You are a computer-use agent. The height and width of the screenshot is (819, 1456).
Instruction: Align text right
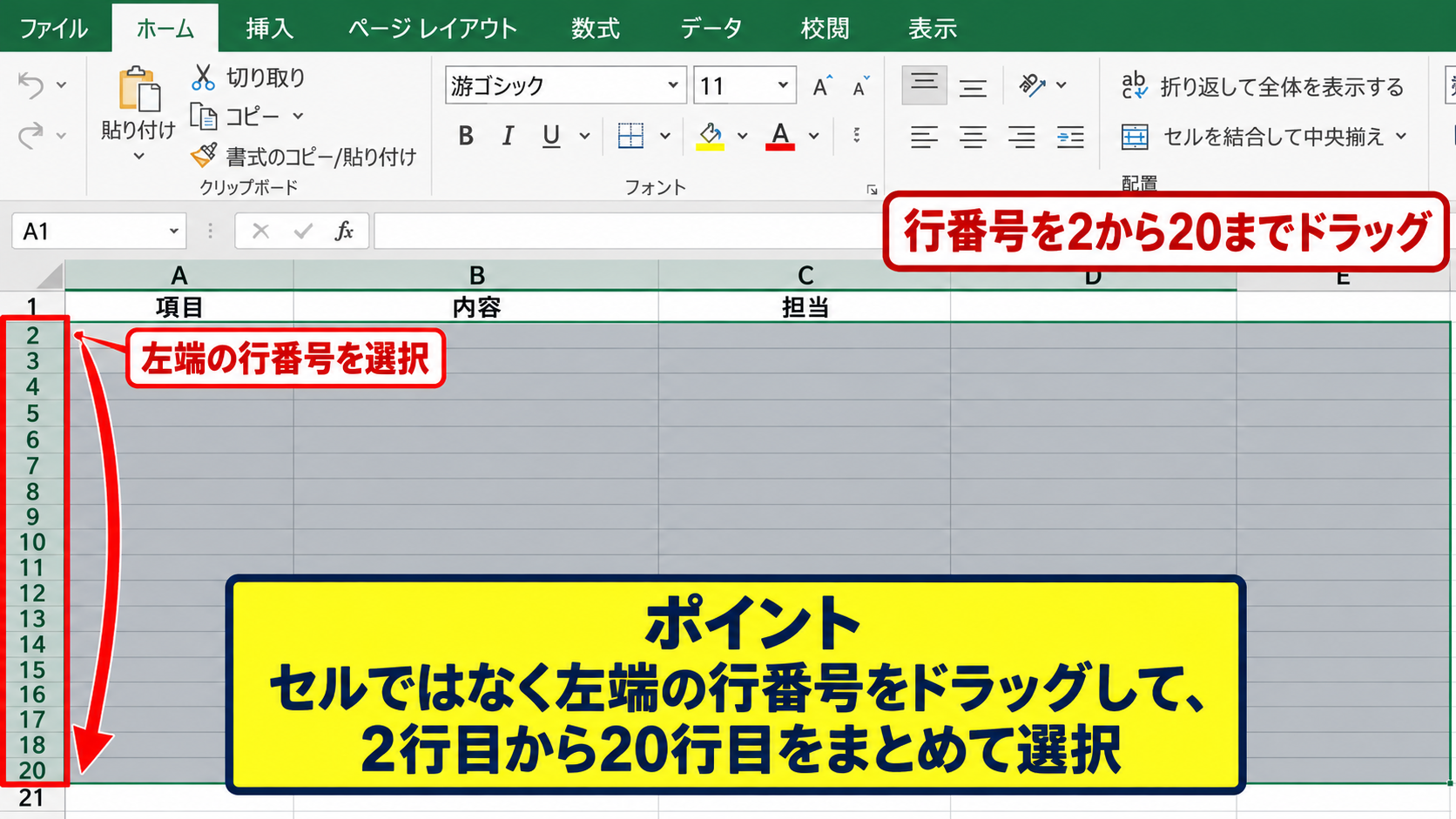pyautogui.click(x=1021, y=137)
